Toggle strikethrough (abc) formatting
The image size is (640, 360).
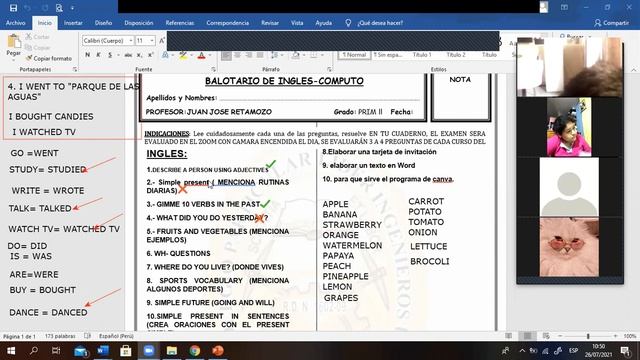tap(128, 55)
